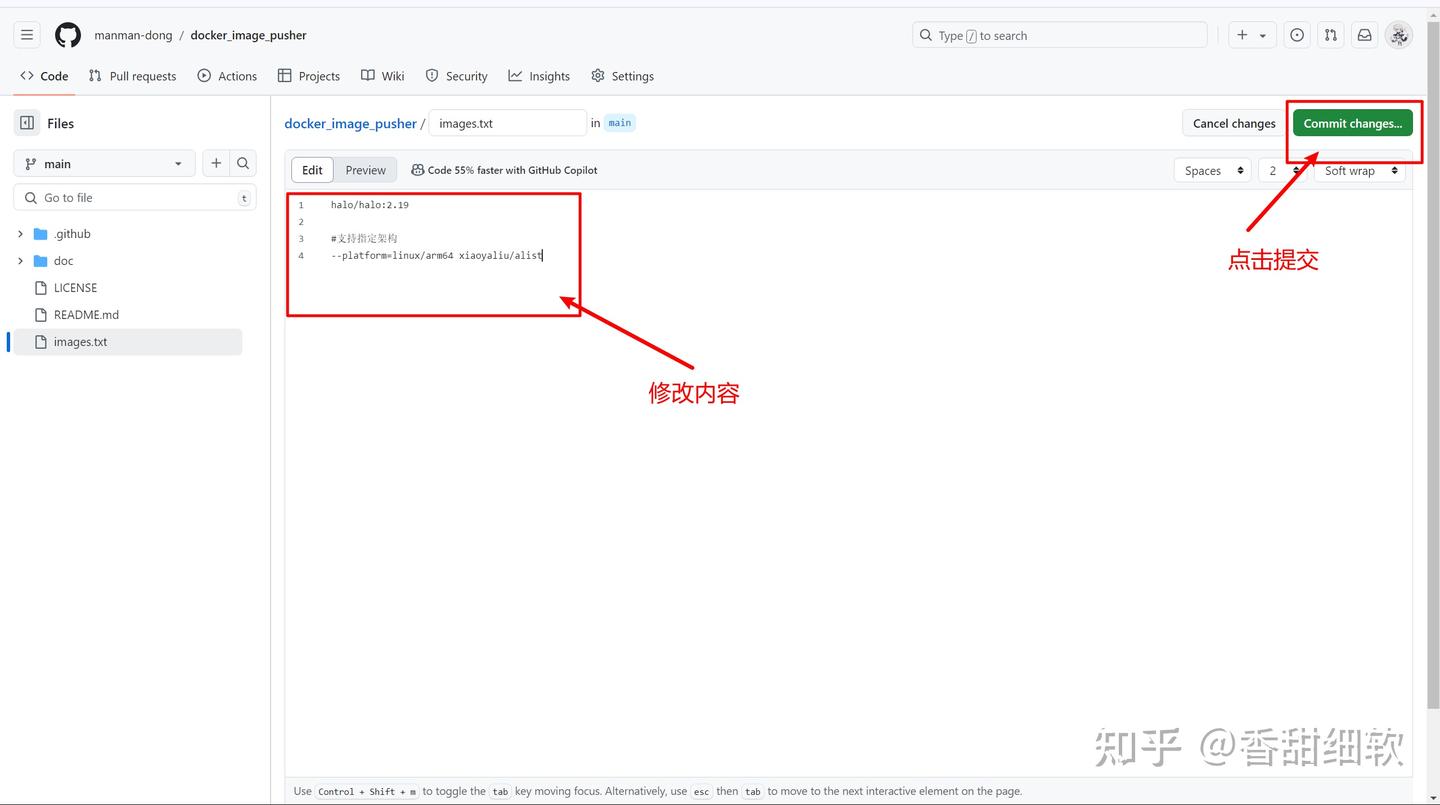The image size is (1440, 805).
Task: Open the GitHub home logo icon
Action: 67,34
